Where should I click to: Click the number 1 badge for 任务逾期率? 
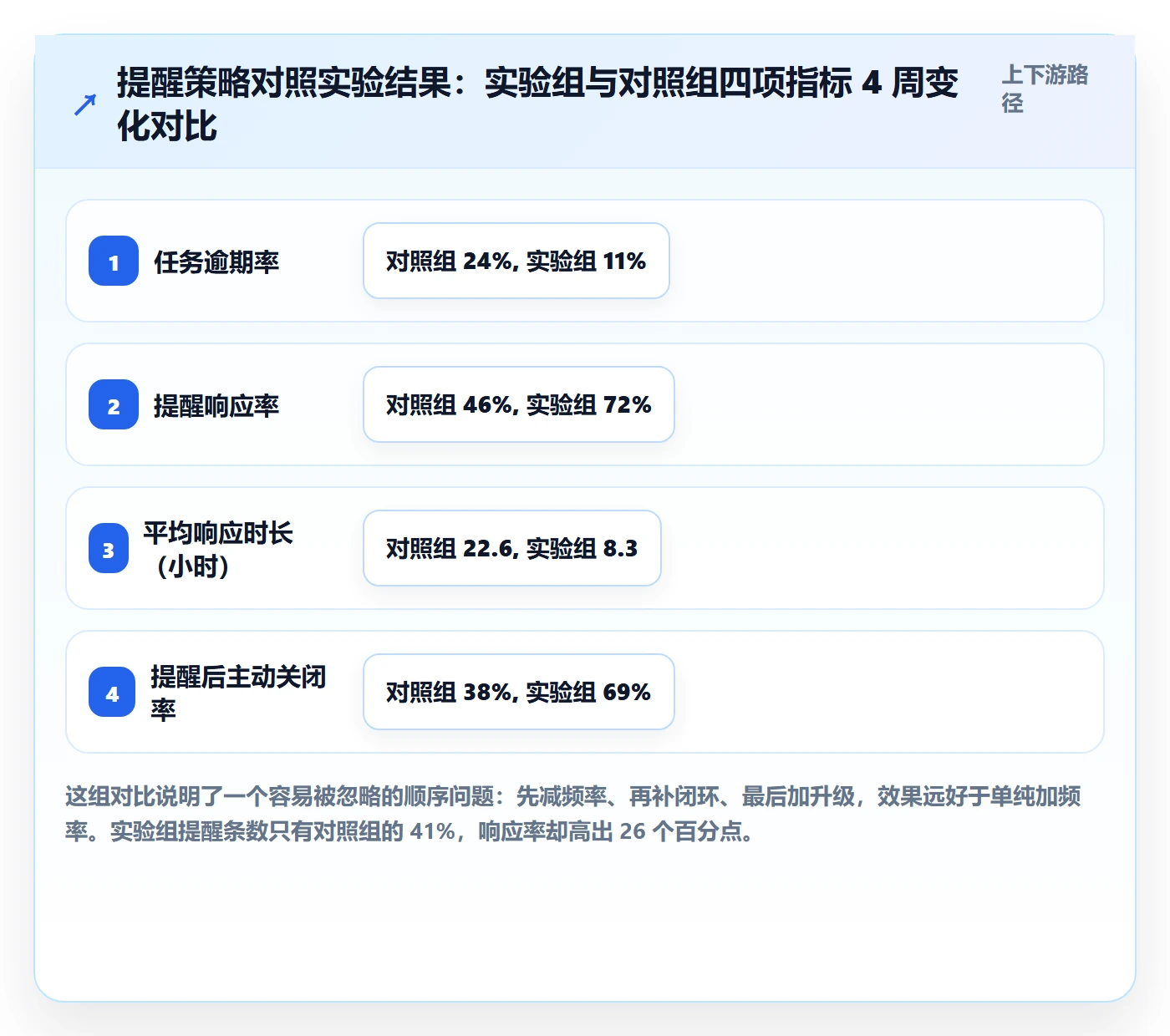(x=114, y=261)
